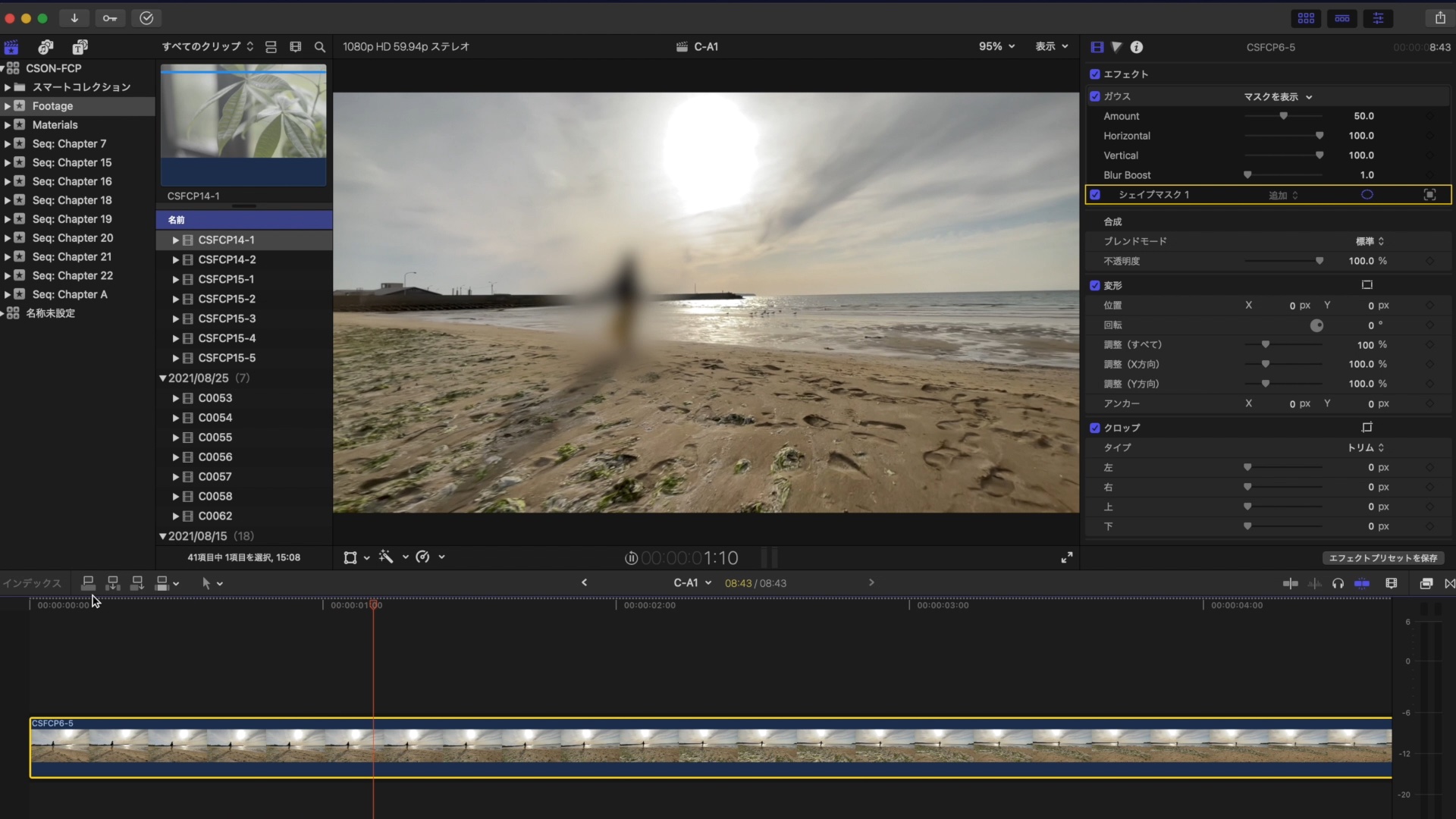
Task: Select the Footage library item
Action: click(52, 106)
